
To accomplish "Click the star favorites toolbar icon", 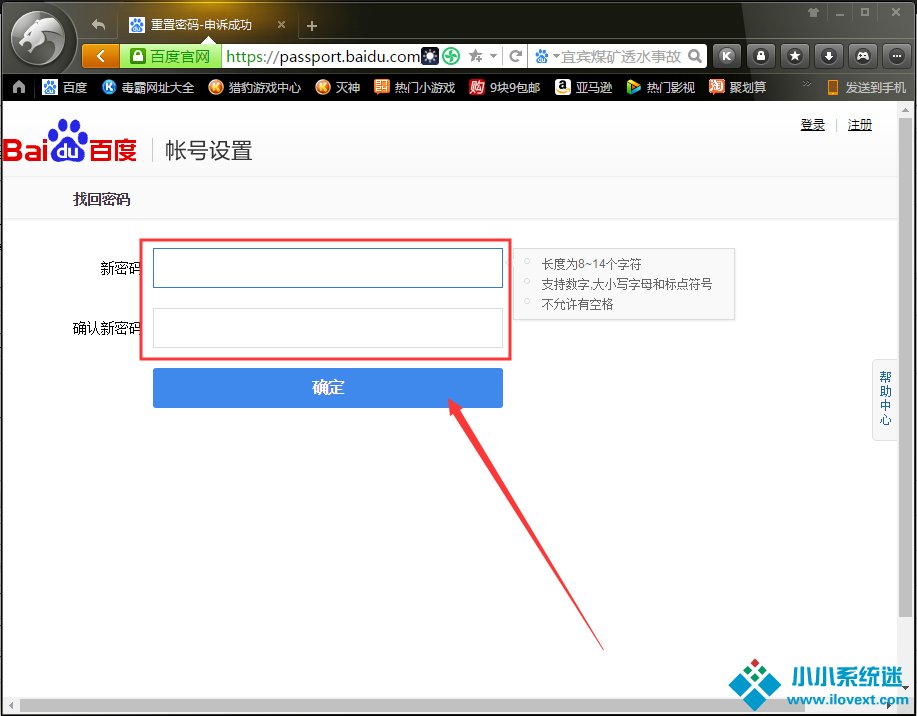I will point(794,56).
